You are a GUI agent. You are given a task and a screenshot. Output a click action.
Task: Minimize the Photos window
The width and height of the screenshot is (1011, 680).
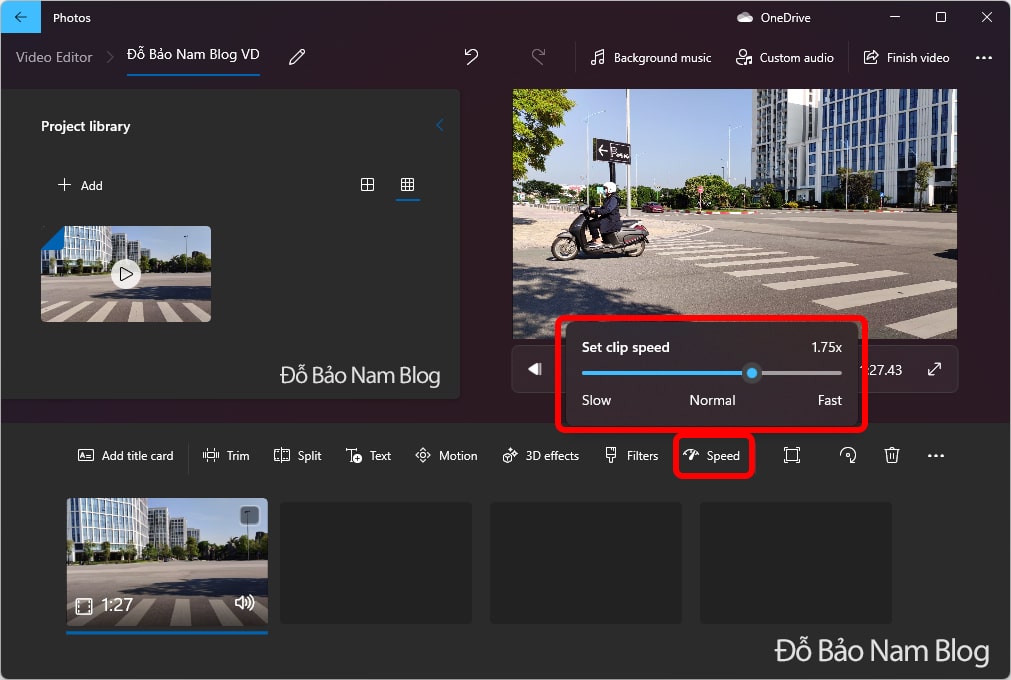click(895, 17)
